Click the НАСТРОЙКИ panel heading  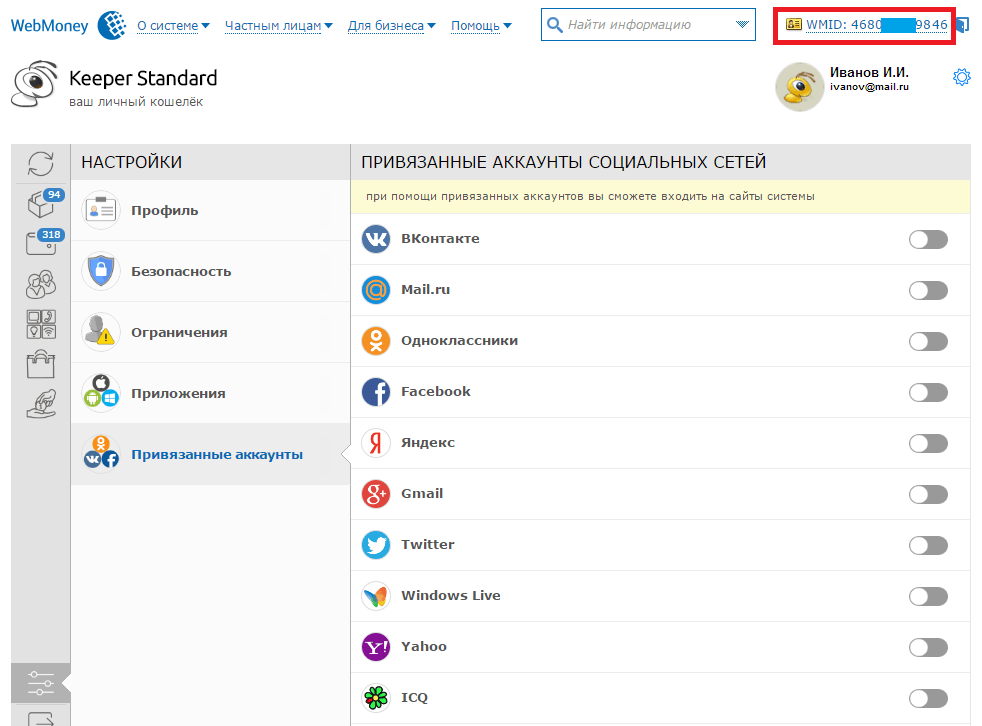(x=132, y=162)
